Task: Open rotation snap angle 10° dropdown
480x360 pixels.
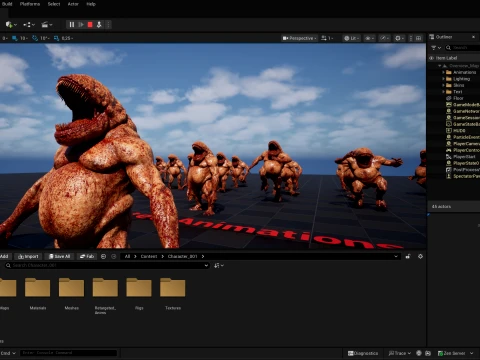Action: pos(45,38)
